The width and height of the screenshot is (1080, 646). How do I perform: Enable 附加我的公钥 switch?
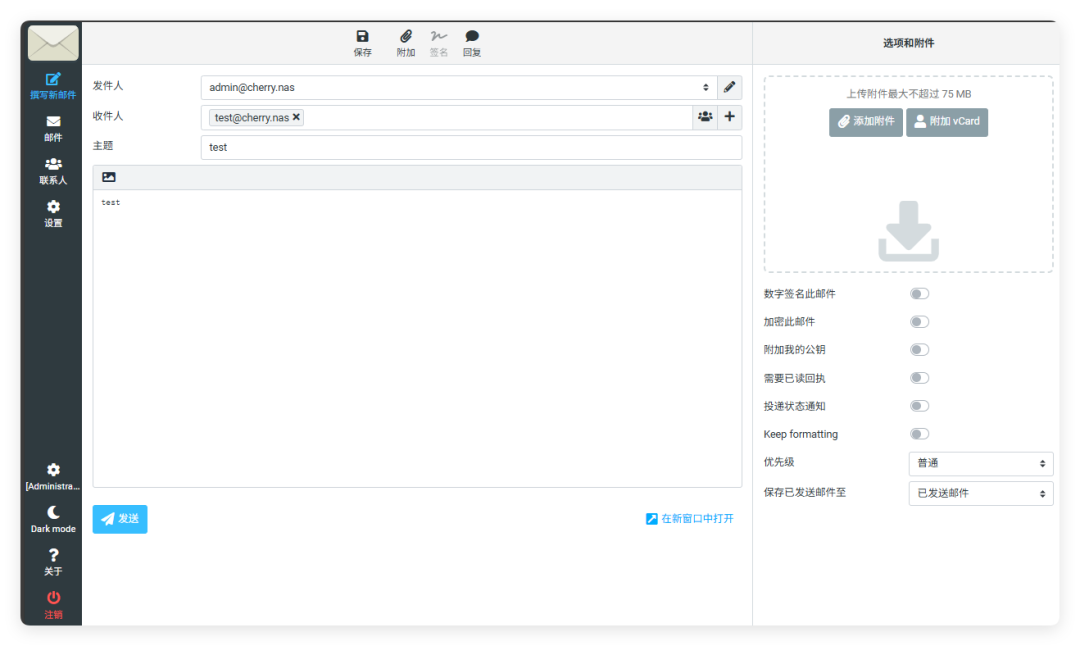pos(920,350)
